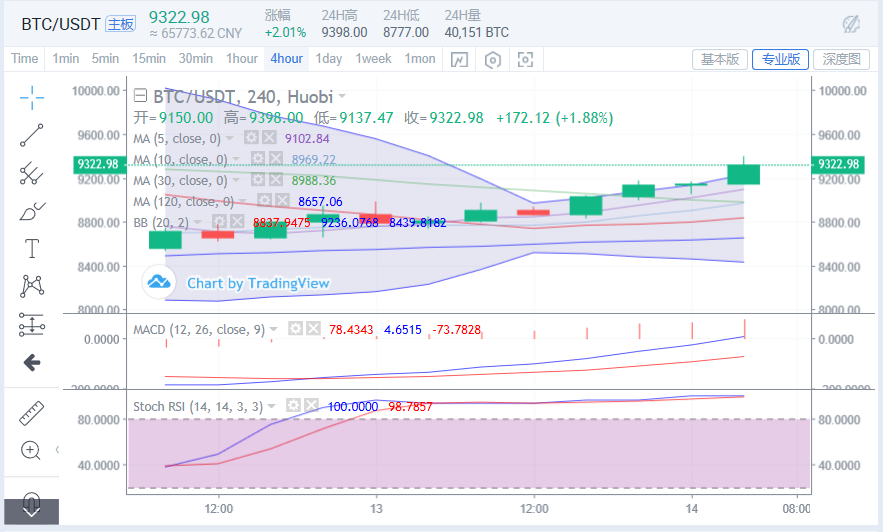
Task: Open settings for MA 10 indicator
Action: tap(258, 159)
